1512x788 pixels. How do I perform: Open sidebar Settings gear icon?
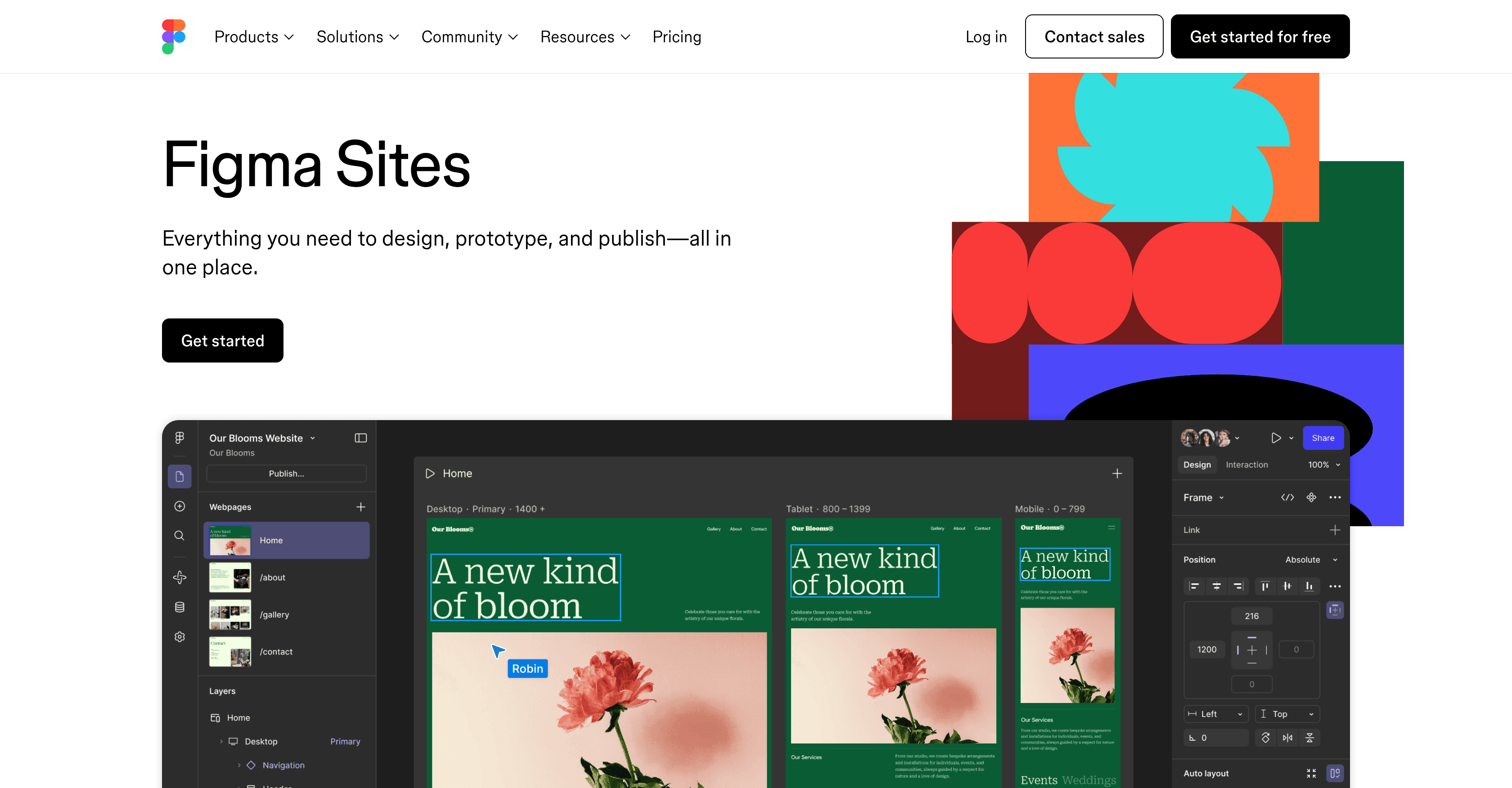click(x=180, y=636)
